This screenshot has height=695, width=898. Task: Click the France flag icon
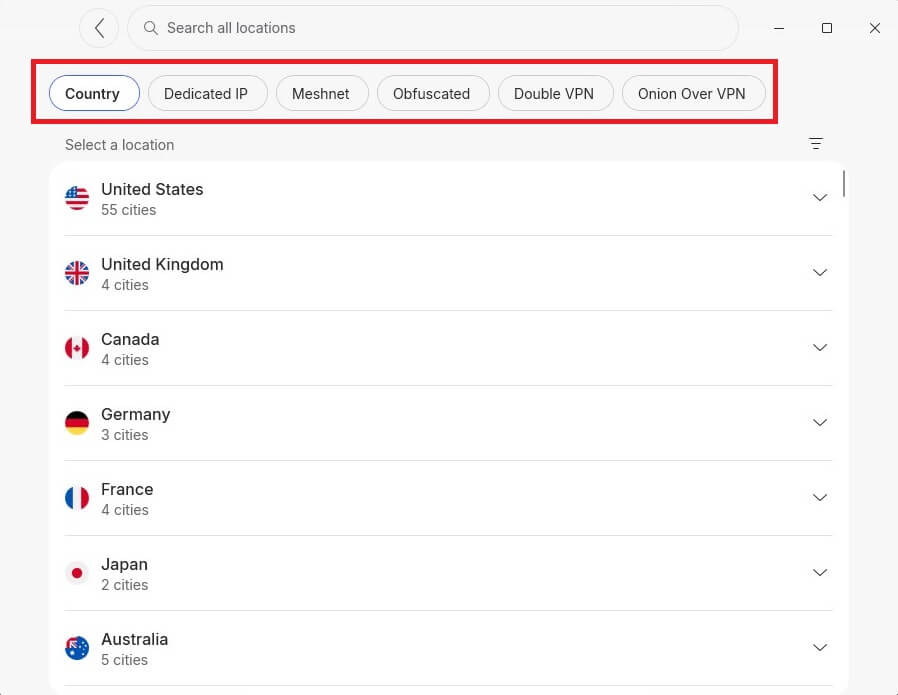coord(77,498)
